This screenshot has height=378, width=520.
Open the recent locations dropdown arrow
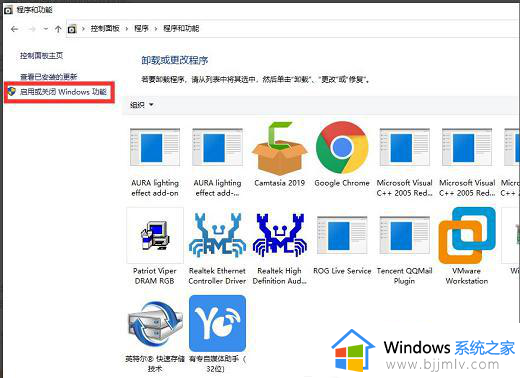pos(46,29)
